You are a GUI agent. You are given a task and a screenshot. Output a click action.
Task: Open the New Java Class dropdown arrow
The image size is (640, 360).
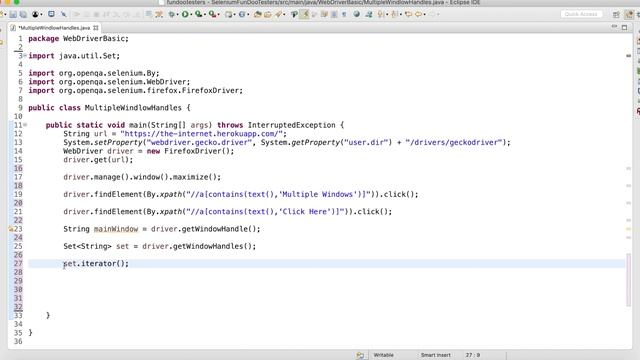tap(248, 15)
